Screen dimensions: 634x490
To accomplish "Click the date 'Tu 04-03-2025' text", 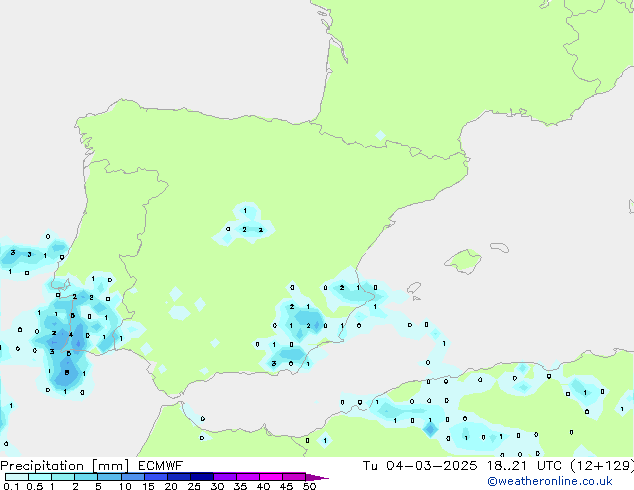I will 420,466.
